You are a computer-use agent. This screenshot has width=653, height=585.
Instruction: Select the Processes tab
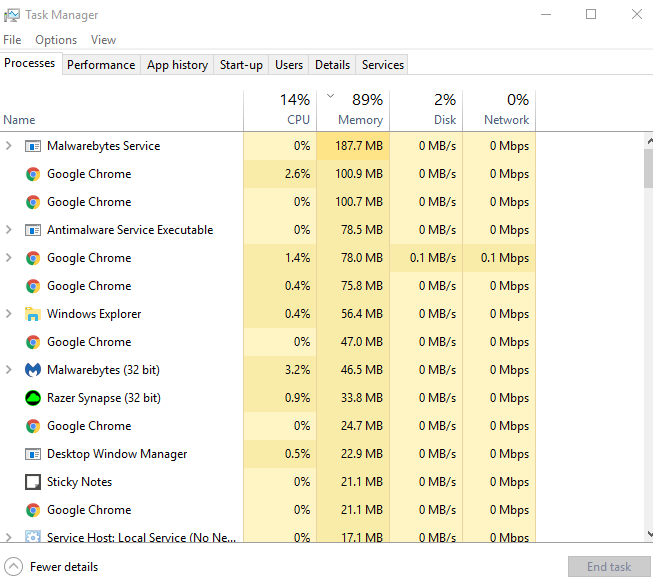click(30, 63)
